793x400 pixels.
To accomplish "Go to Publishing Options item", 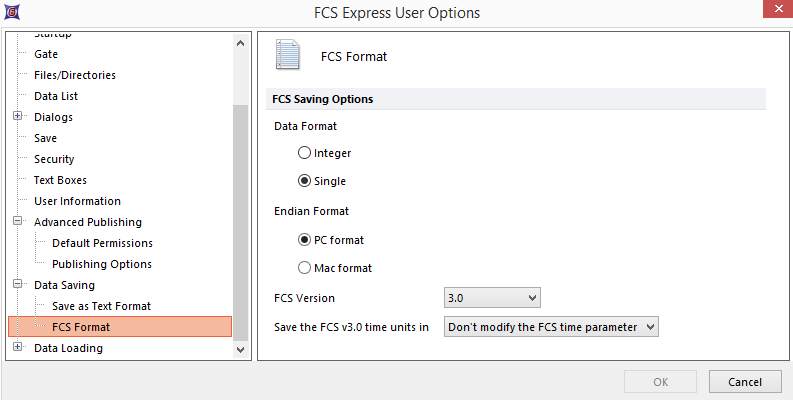I will (102, 264).
